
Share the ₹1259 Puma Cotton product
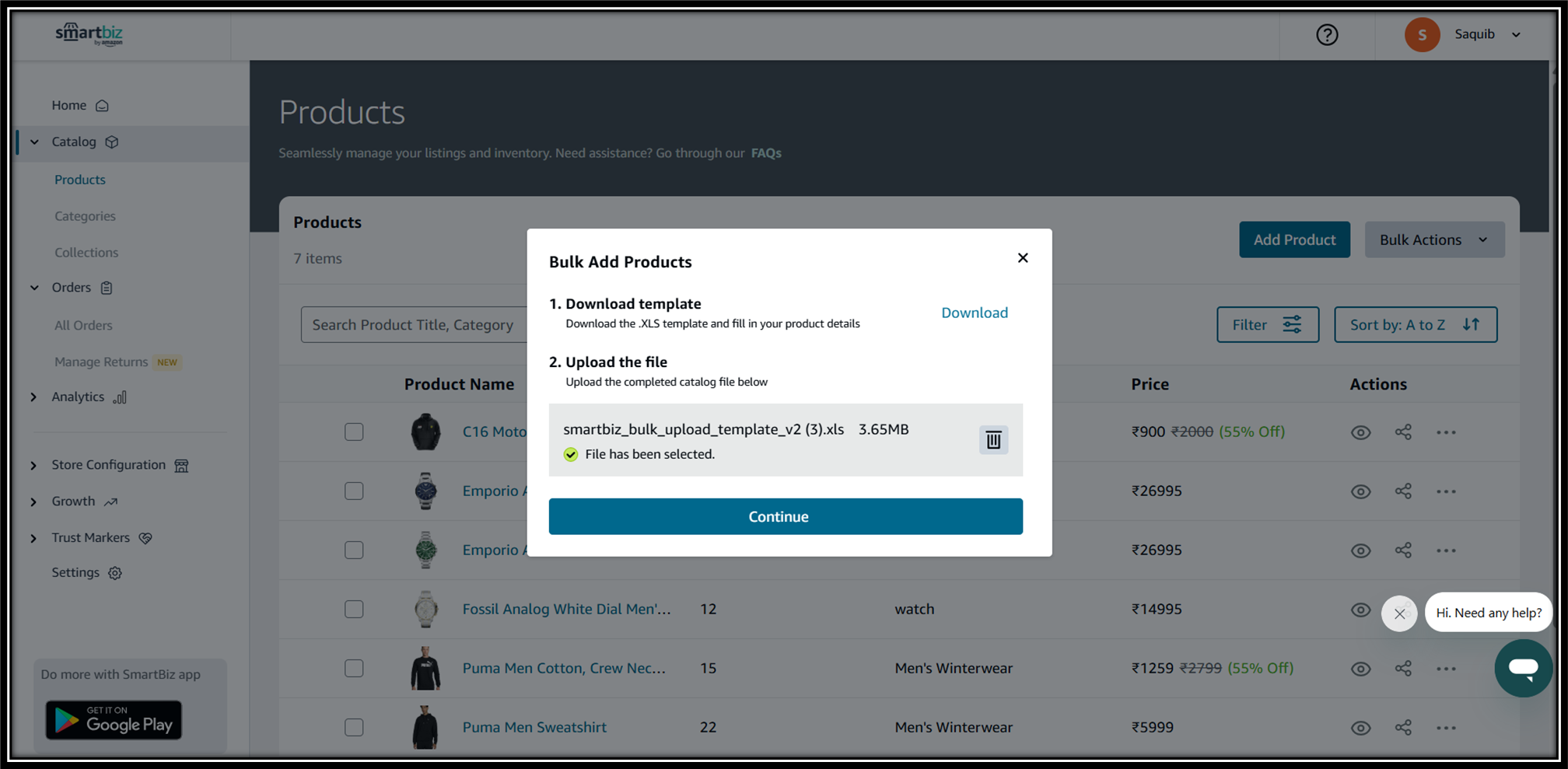1403,668
